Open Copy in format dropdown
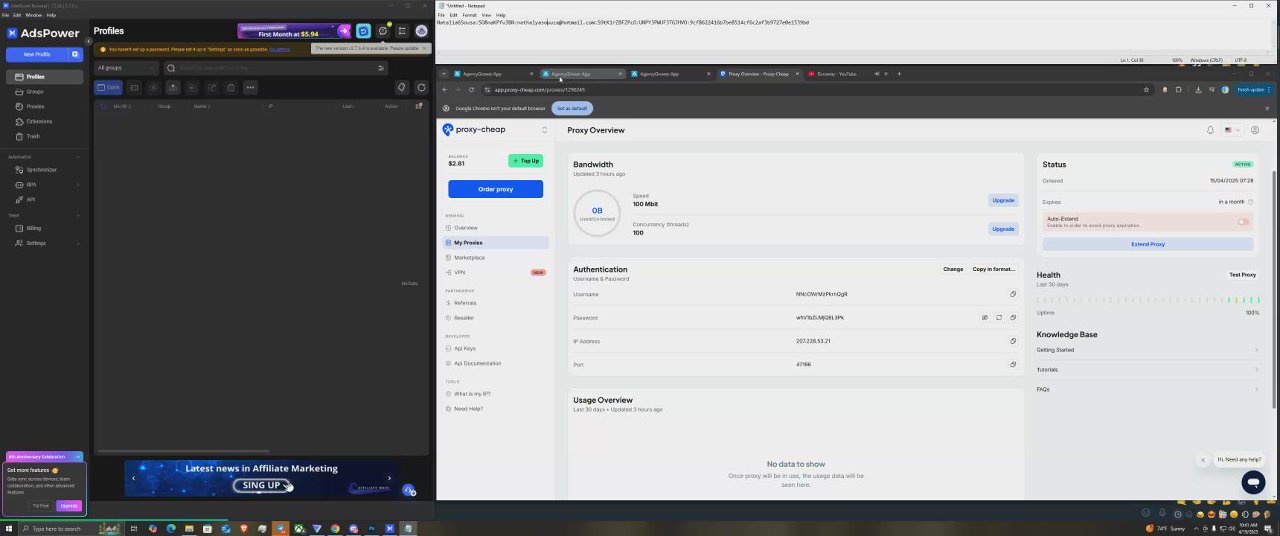The height and width of the screenshot is (536, 1280). point(994,269)
